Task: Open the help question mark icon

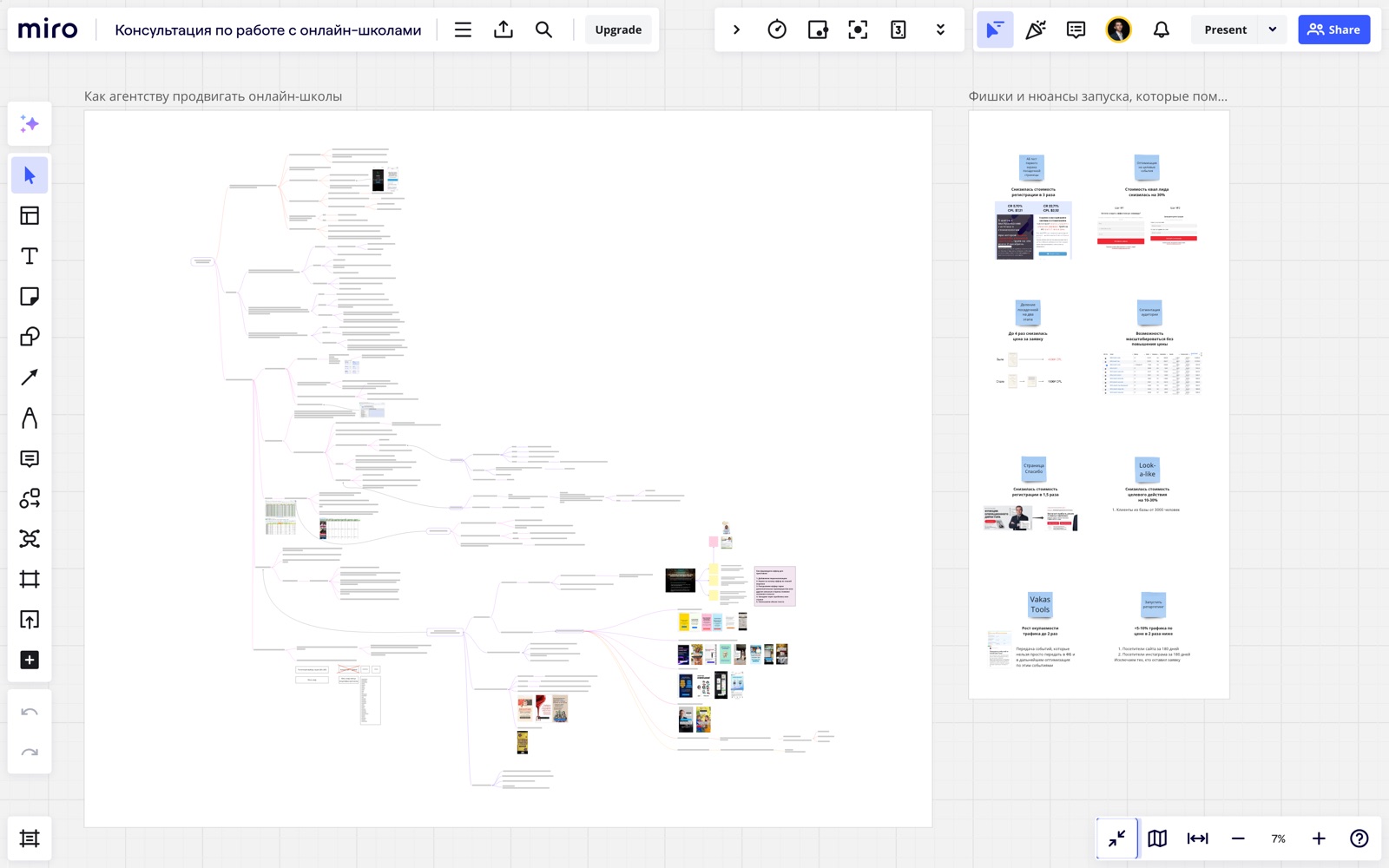Action: (1359, 838)
